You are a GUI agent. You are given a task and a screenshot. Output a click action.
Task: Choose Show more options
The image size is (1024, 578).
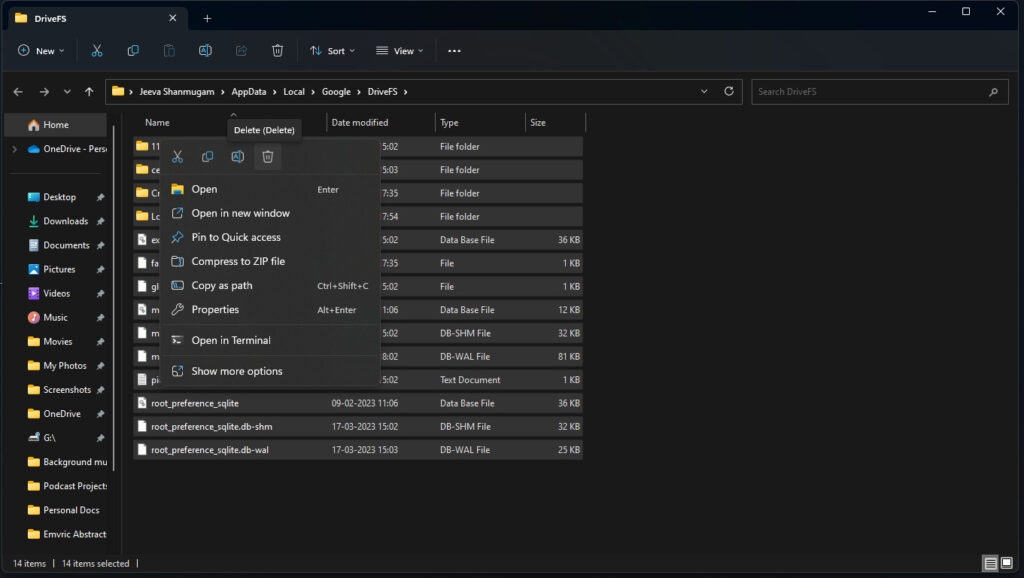tap(270, 371)
